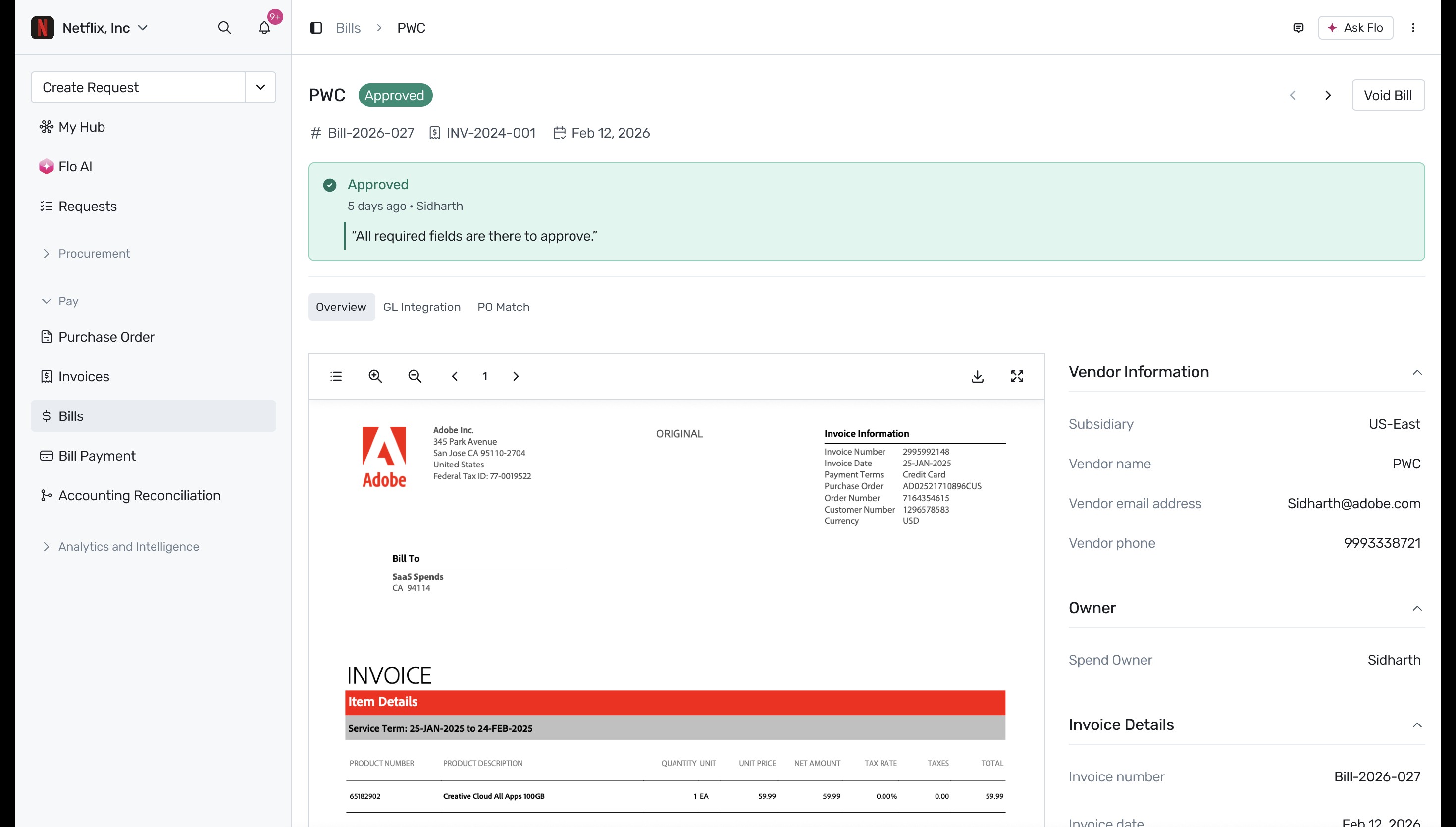
Task: Click the Feb 12, 2026 header date
Action: 611,133
